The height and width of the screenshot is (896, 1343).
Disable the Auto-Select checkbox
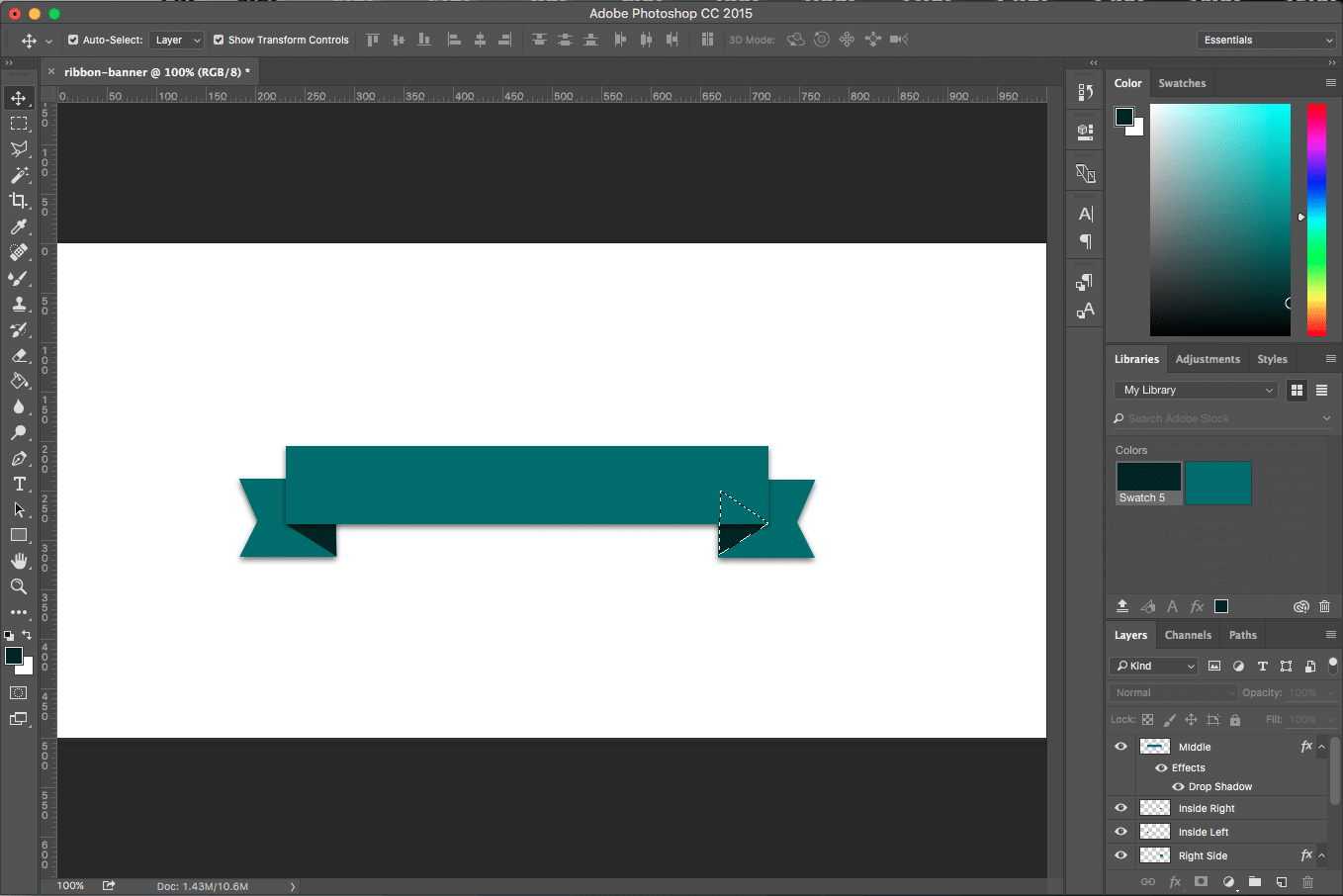click(73, 40)
